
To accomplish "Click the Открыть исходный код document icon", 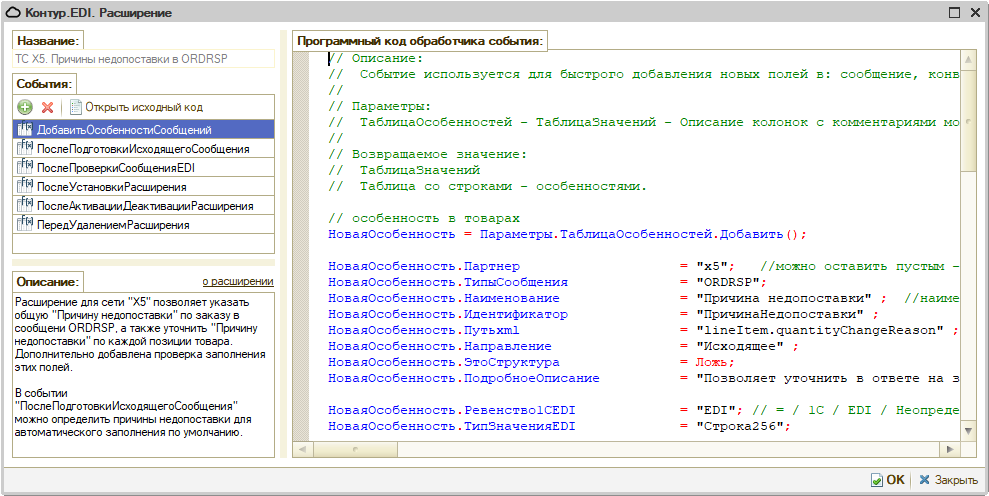I will [x=75, y=107].
